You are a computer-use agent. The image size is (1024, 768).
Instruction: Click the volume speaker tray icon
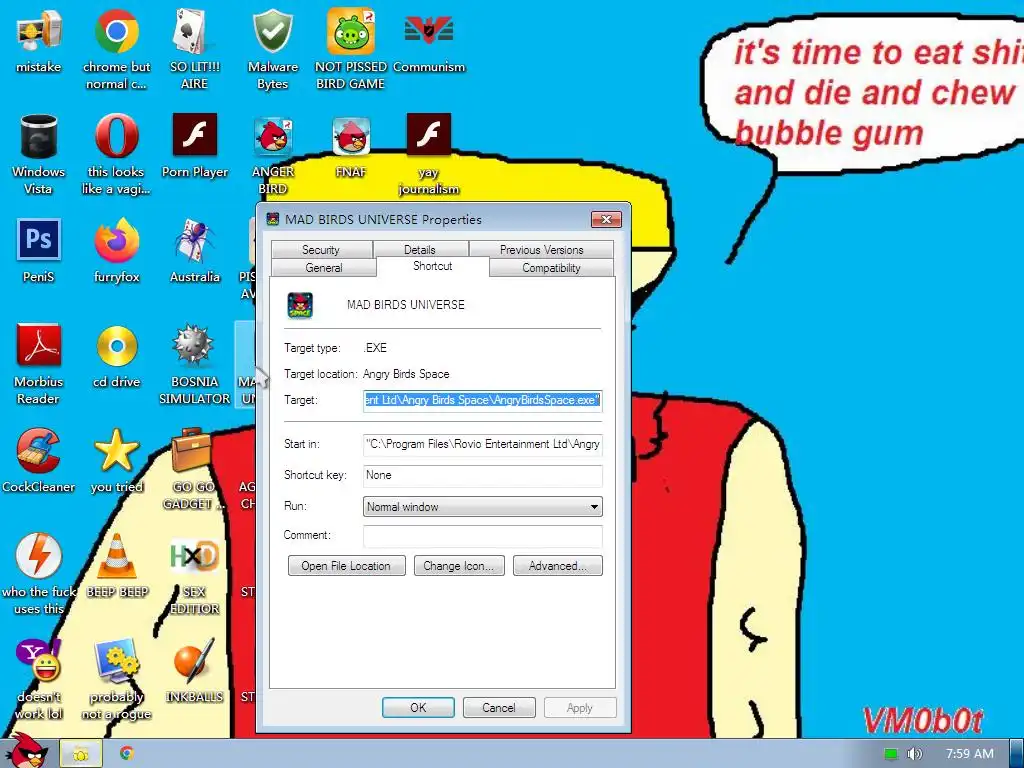915,754
